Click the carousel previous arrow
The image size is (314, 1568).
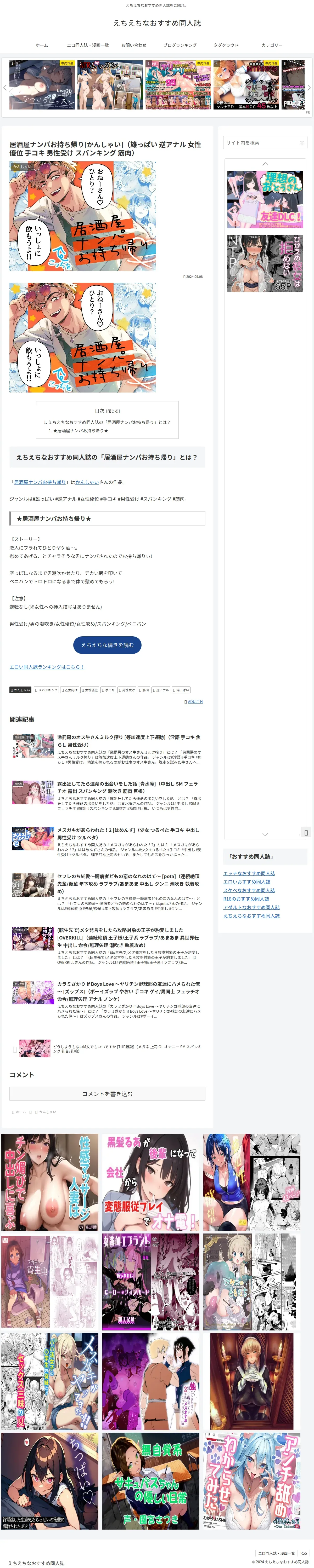5,87
